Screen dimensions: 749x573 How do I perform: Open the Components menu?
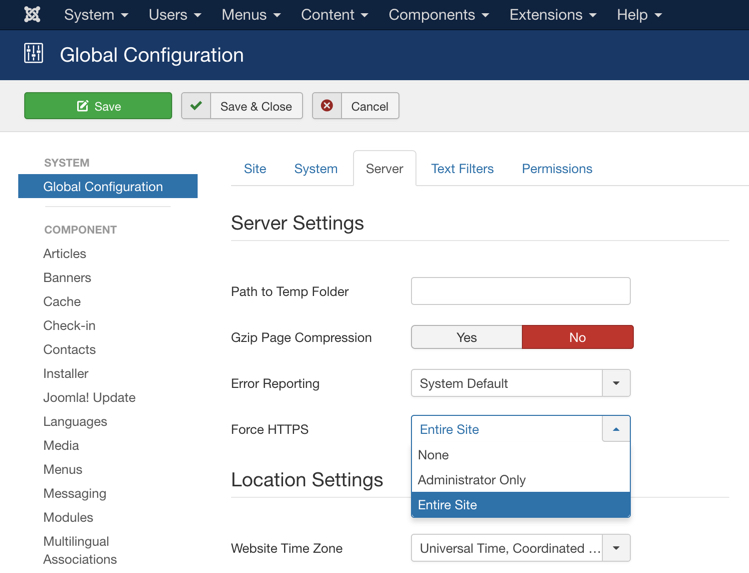(439, 15)
